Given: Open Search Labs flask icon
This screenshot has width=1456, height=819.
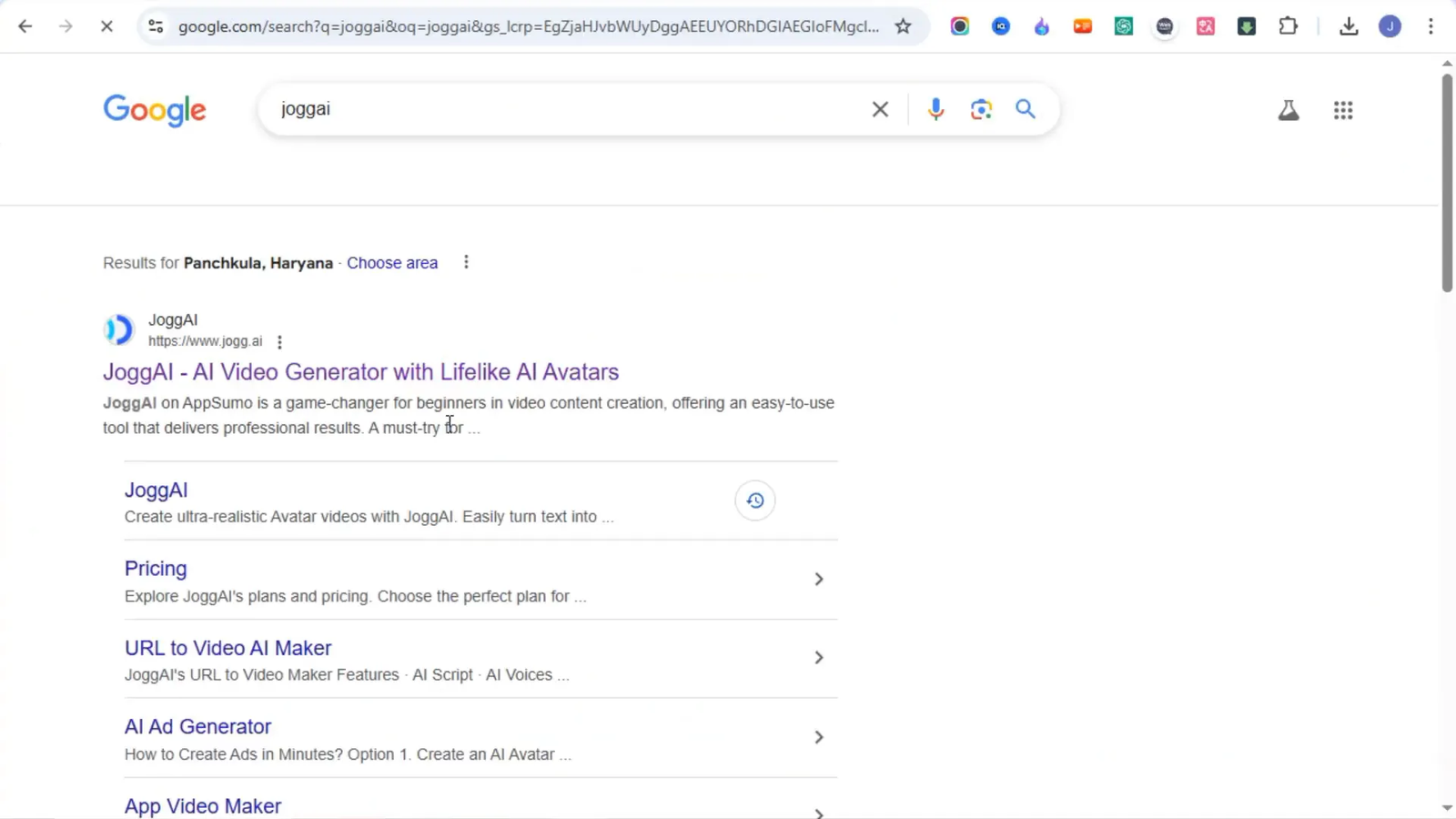Looking at the screenshot, I should coord(1289,110).
